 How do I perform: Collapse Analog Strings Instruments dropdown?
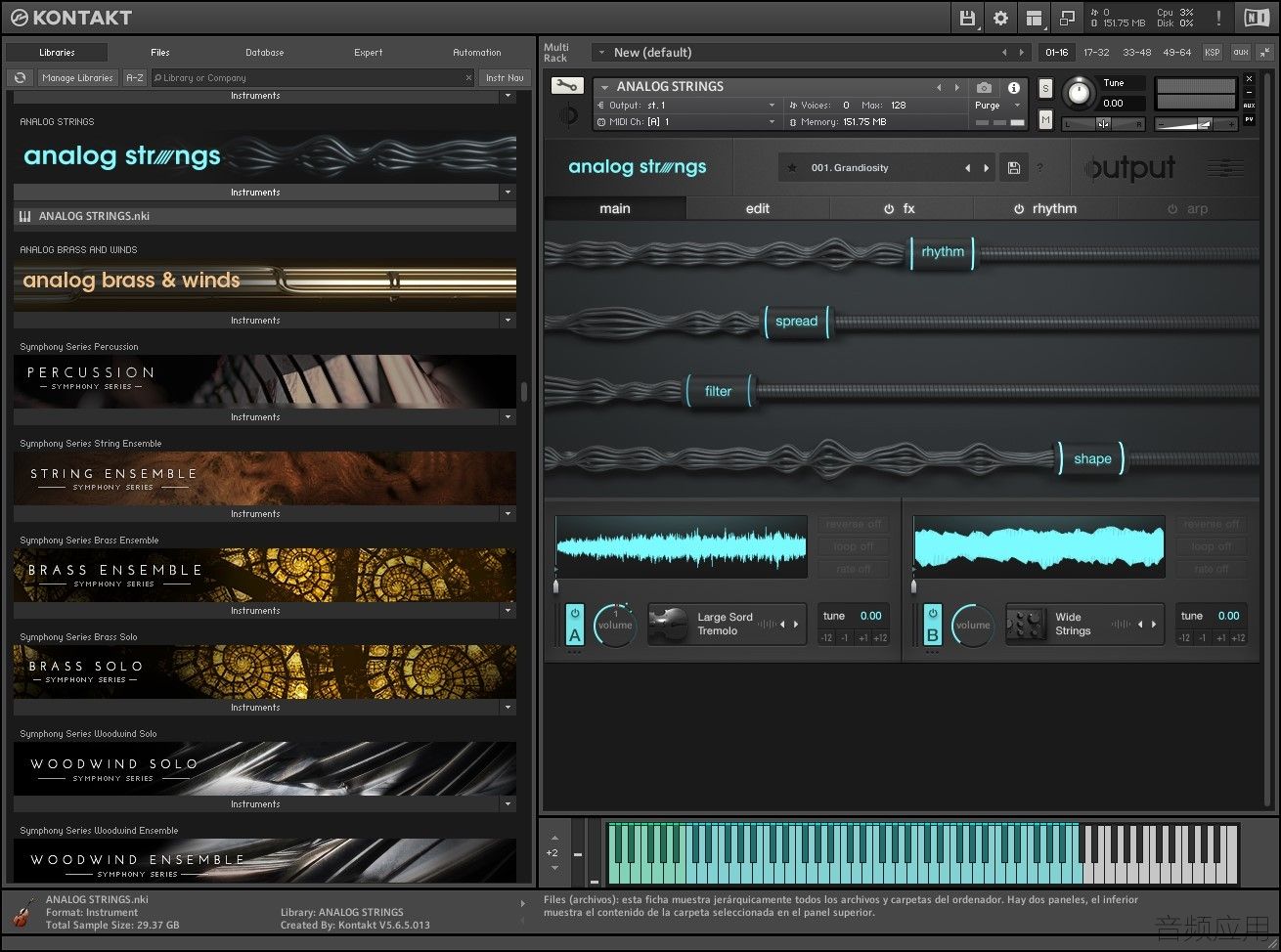tap(508, 193)
